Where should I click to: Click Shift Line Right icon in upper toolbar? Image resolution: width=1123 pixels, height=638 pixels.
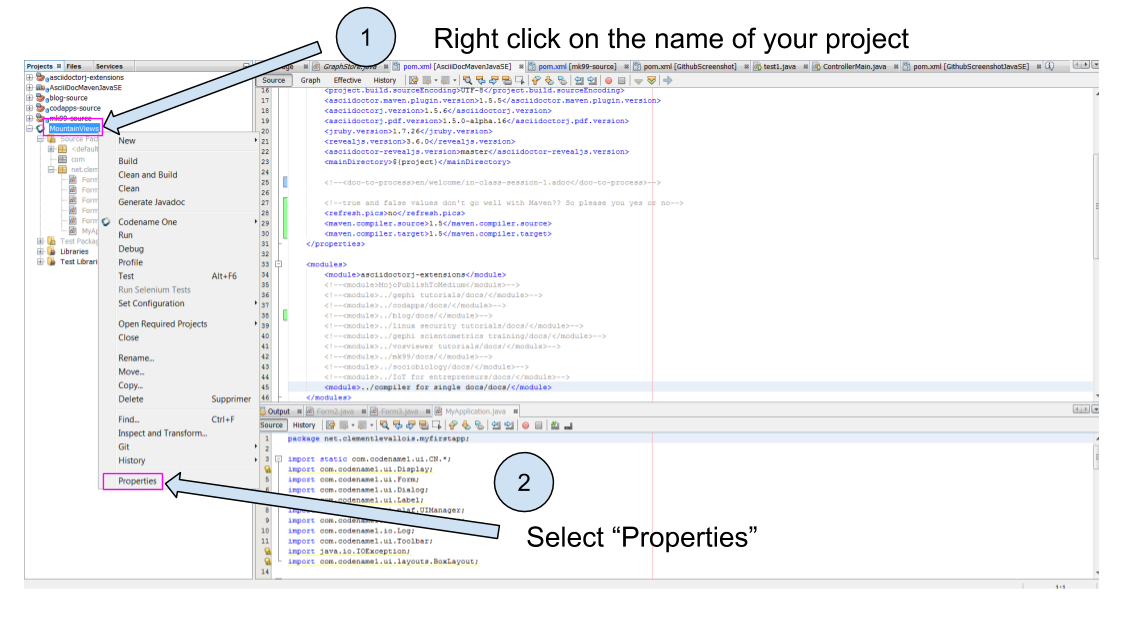pos(592,81)
